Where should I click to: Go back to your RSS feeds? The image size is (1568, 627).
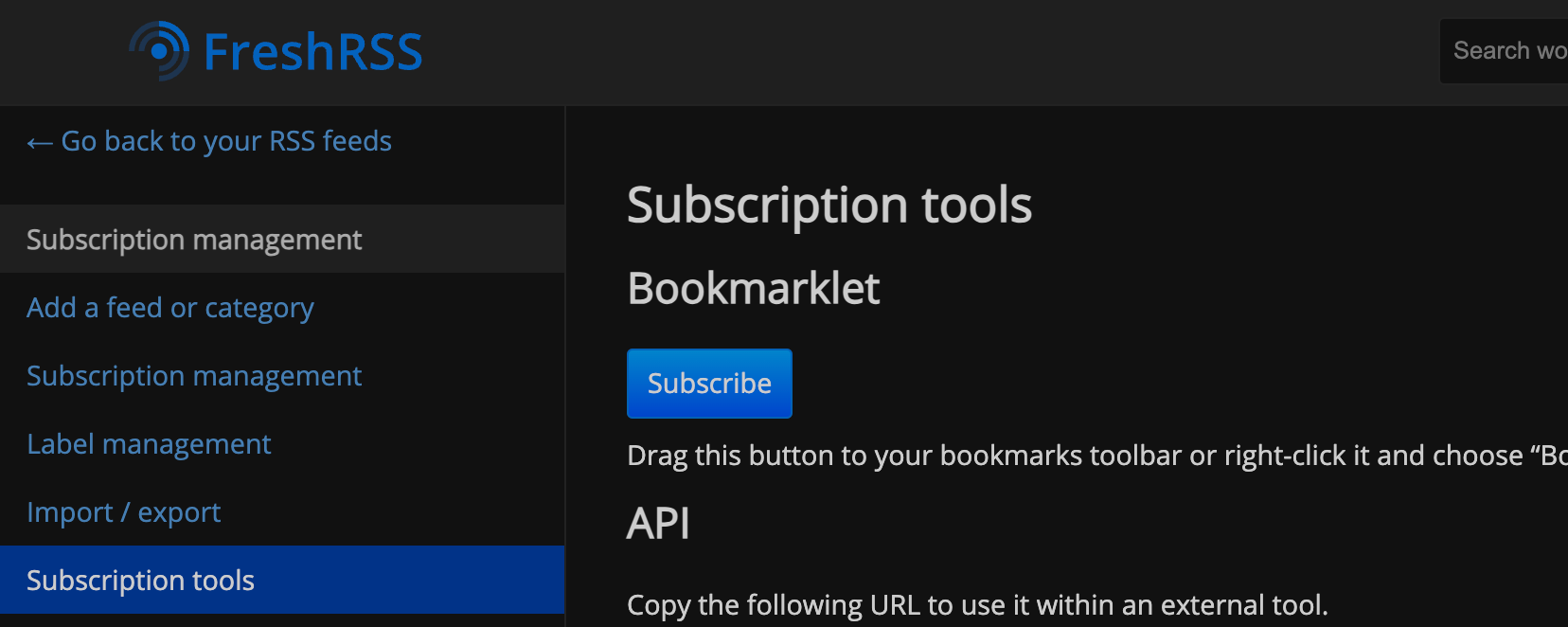tap(209, 141)
